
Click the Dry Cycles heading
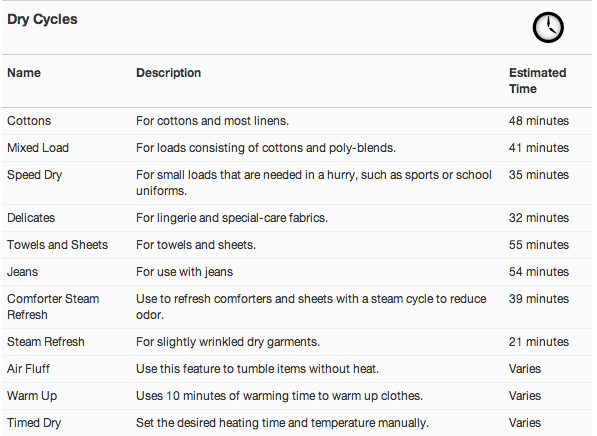(x=42, y=19)
